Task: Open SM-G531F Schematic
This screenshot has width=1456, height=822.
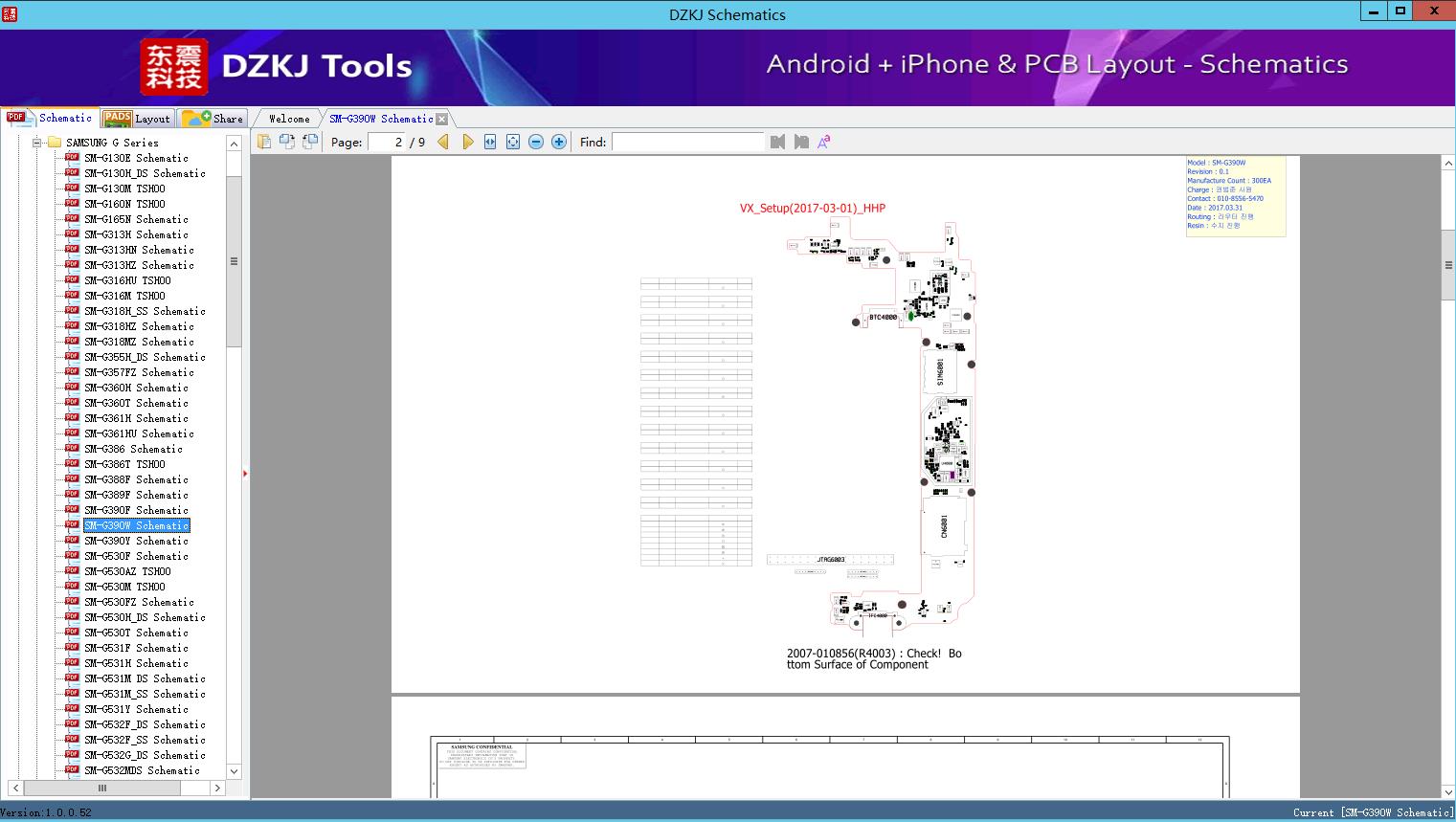Action: 136,648
